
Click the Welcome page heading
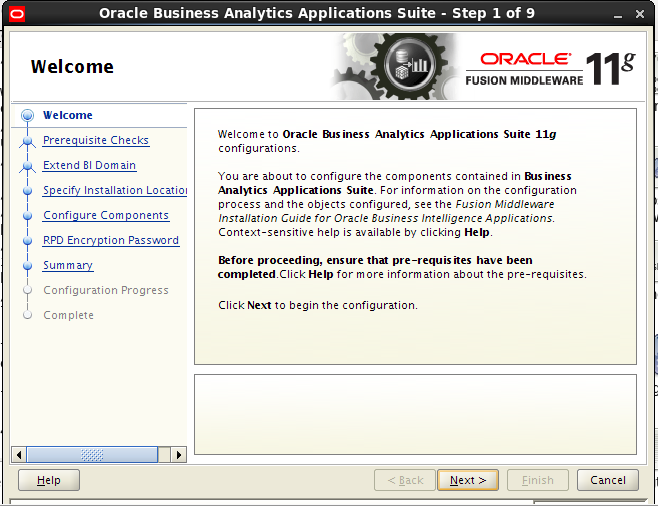point(72,67)
